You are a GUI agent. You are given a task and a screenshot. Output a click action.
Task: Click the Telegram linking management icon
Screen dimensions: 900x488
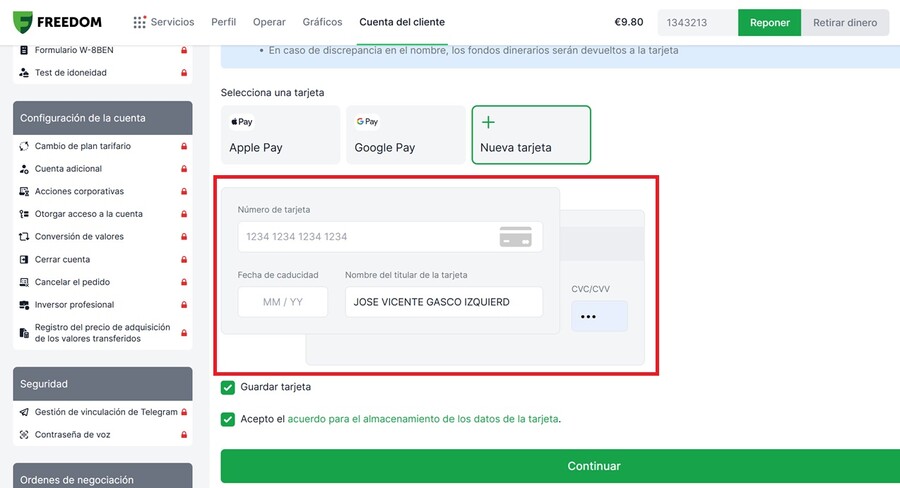24,412
